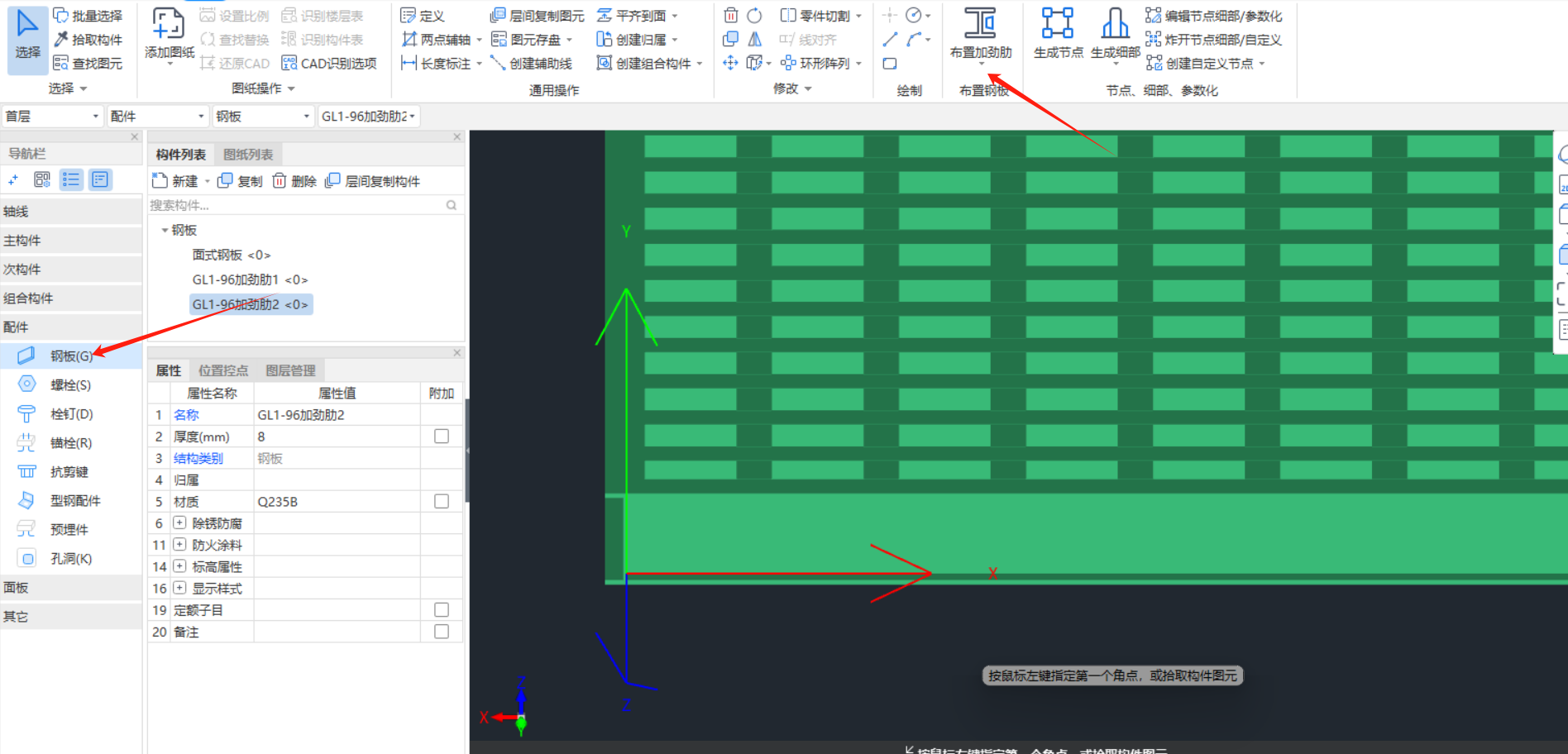Collapse the 钢板 tree node
This screenshot has width=1568, height=754.
coord(165,231)
